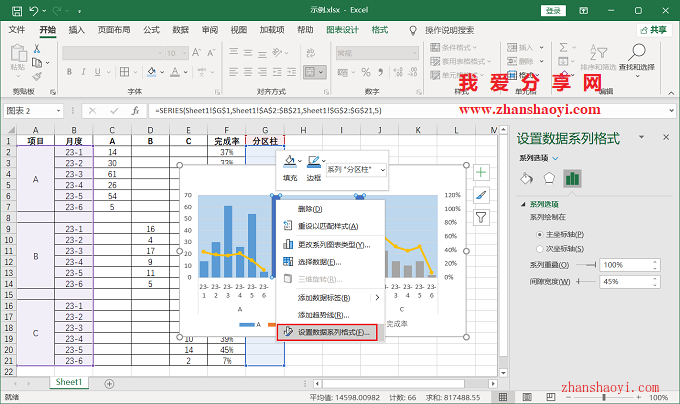Select the Cut scissors icon
Image resolution: width=680 pixels, height=404 pixels.
pos(37,49)
